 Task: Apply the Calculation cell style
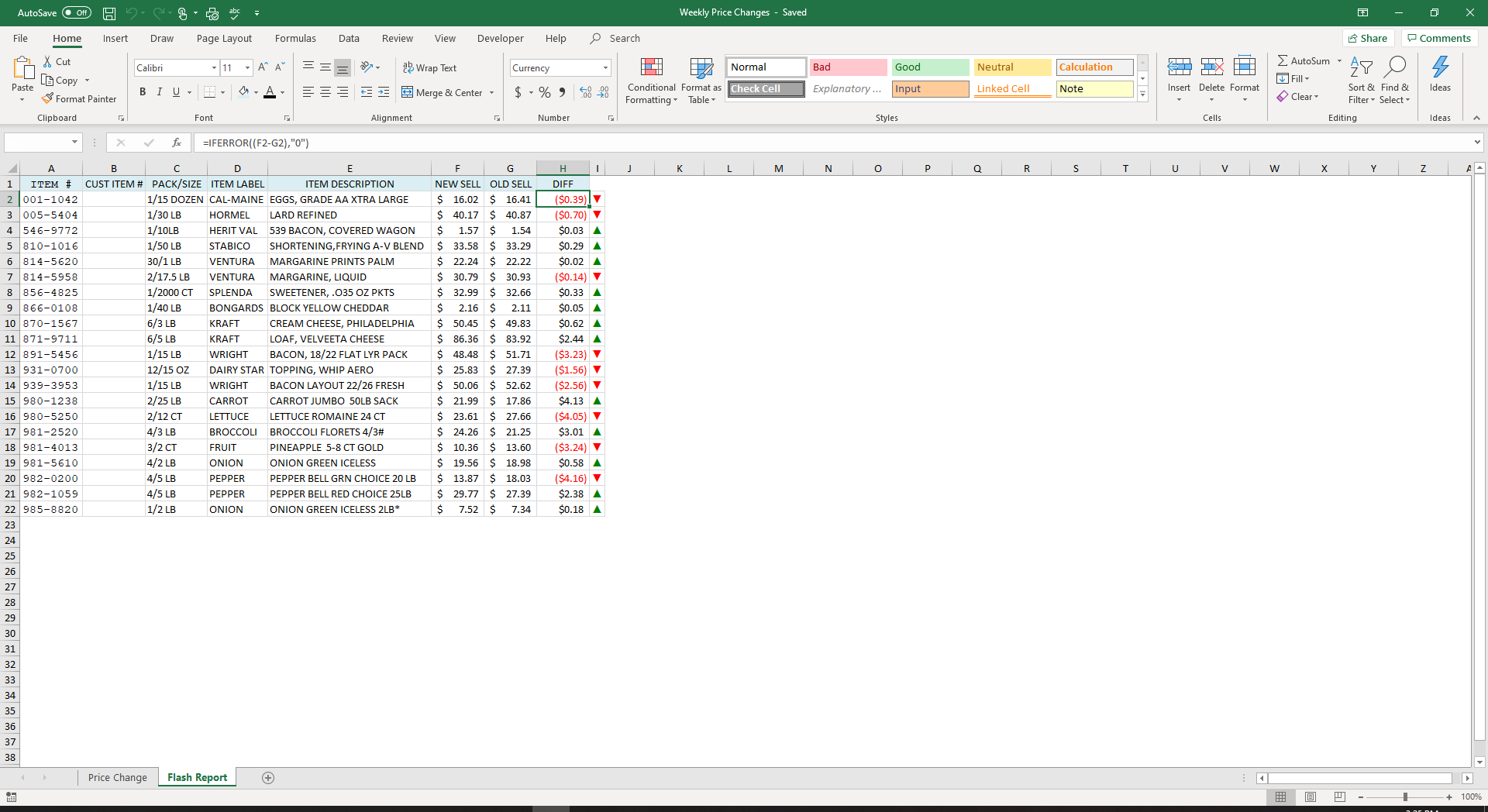point(1094,67)
